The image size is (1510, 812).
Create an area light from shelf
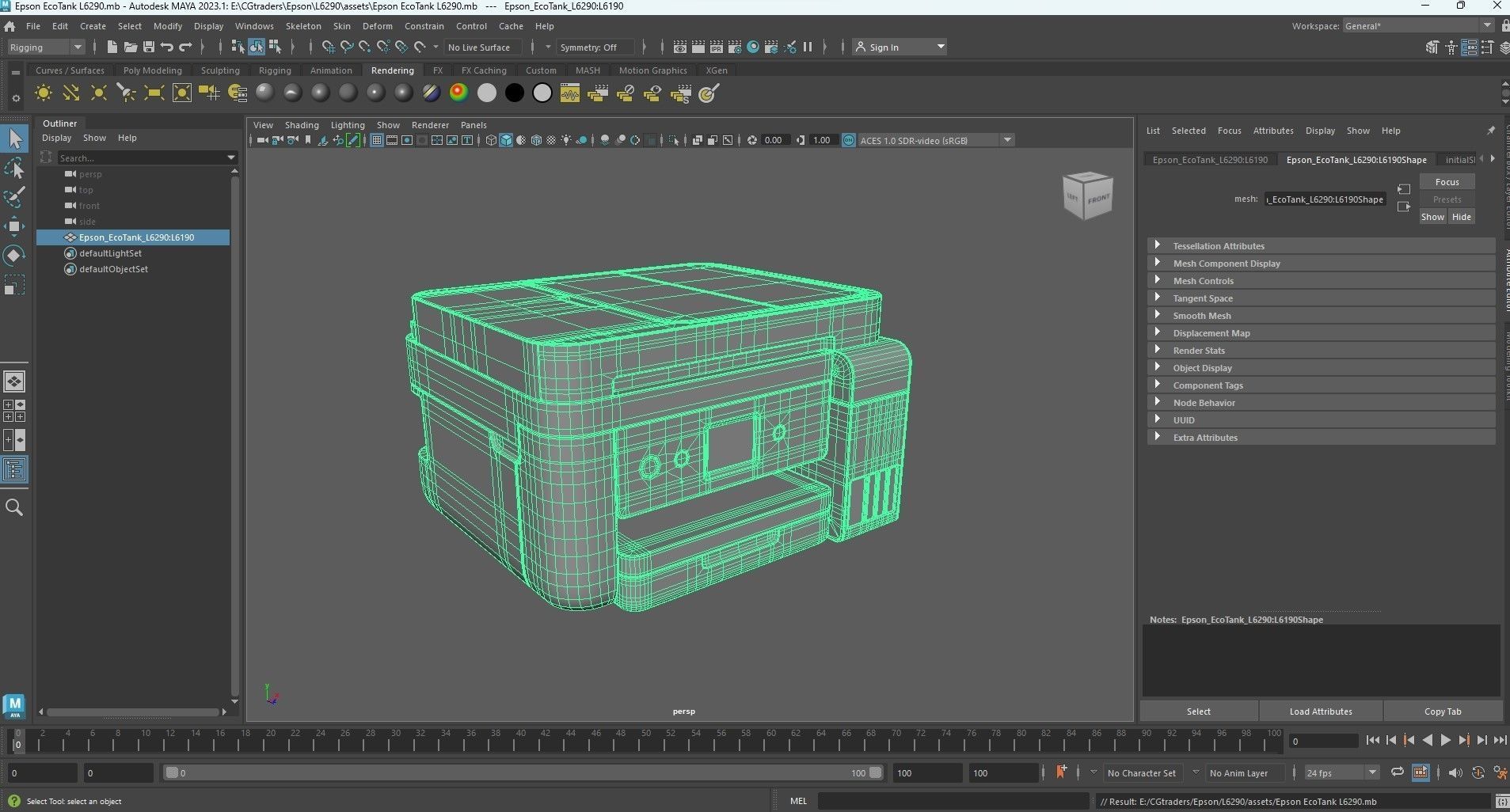point(154,93)
